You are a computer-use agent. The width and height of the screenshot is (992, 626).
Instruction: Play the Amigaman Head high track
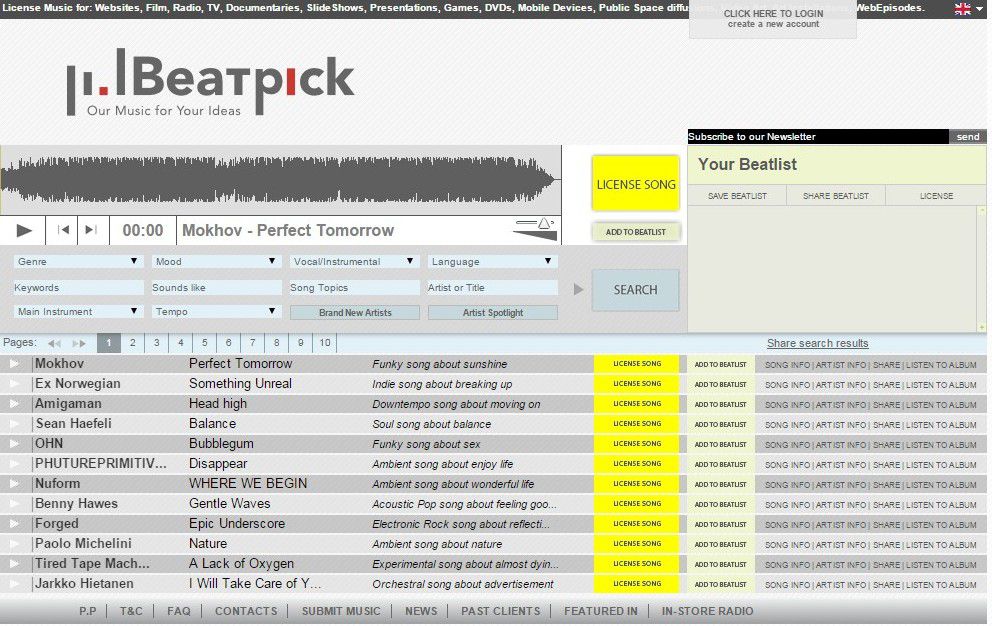pyautogui.click(x=14, y=404)
